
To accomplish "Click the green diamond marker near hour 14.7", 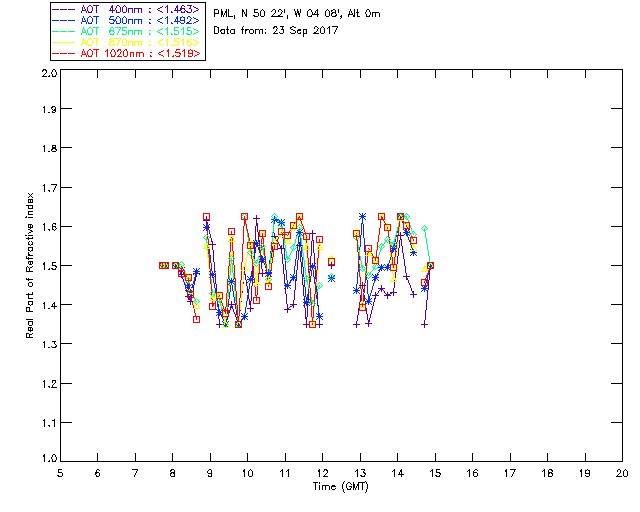I will [424, 229].
